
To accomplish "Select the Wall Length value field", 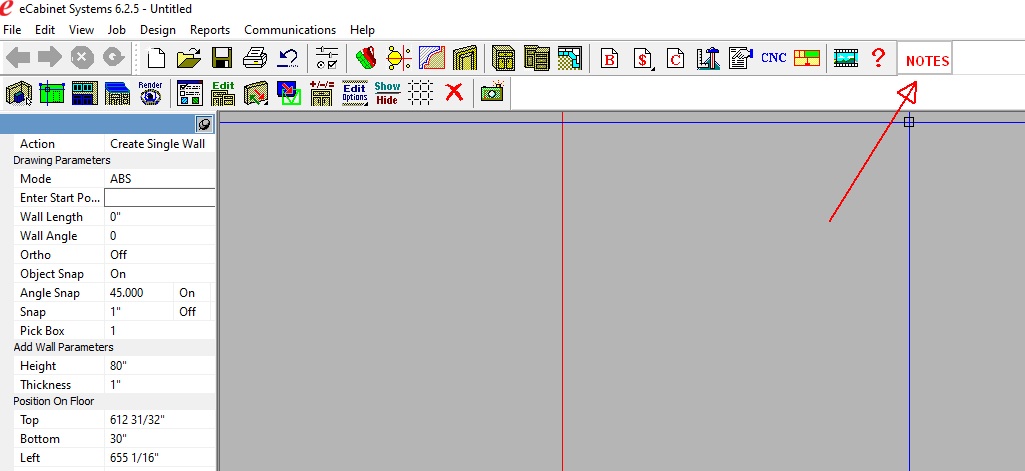I will pos(160,217).
